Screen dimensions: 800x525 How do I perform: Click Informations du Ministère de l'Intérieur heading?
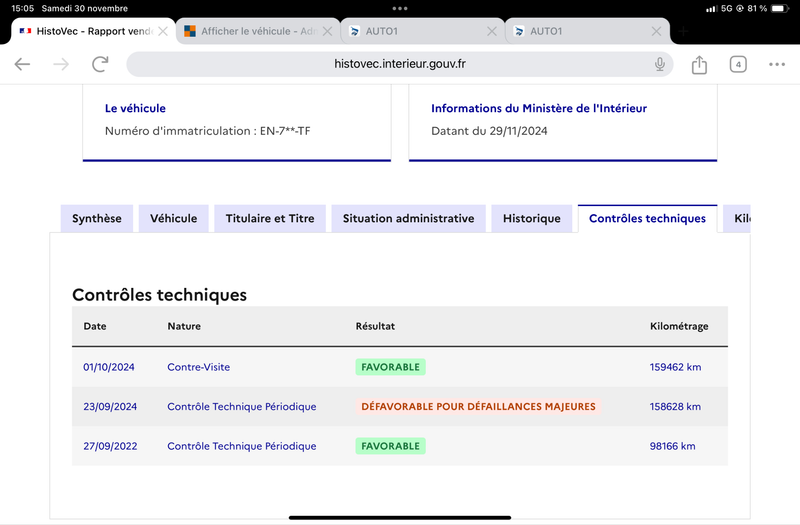click(539, 108)
